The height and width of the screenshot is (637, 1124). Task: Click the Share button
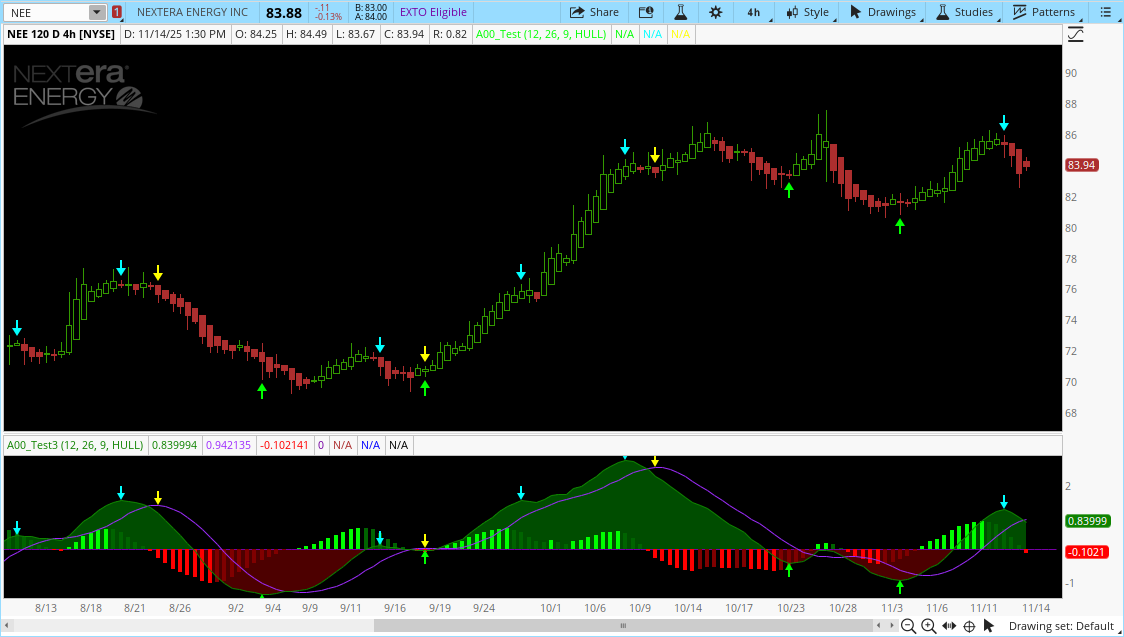594,12
